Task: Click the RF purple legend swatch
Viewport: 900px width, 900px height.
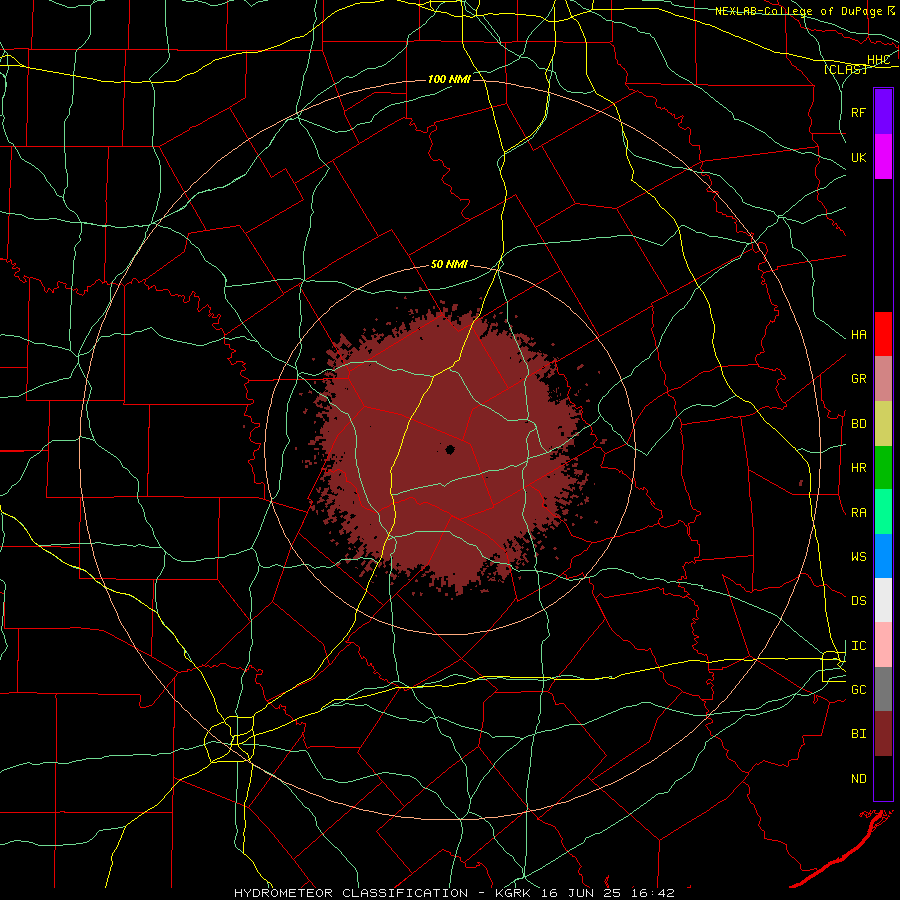Action: point(883,112)
